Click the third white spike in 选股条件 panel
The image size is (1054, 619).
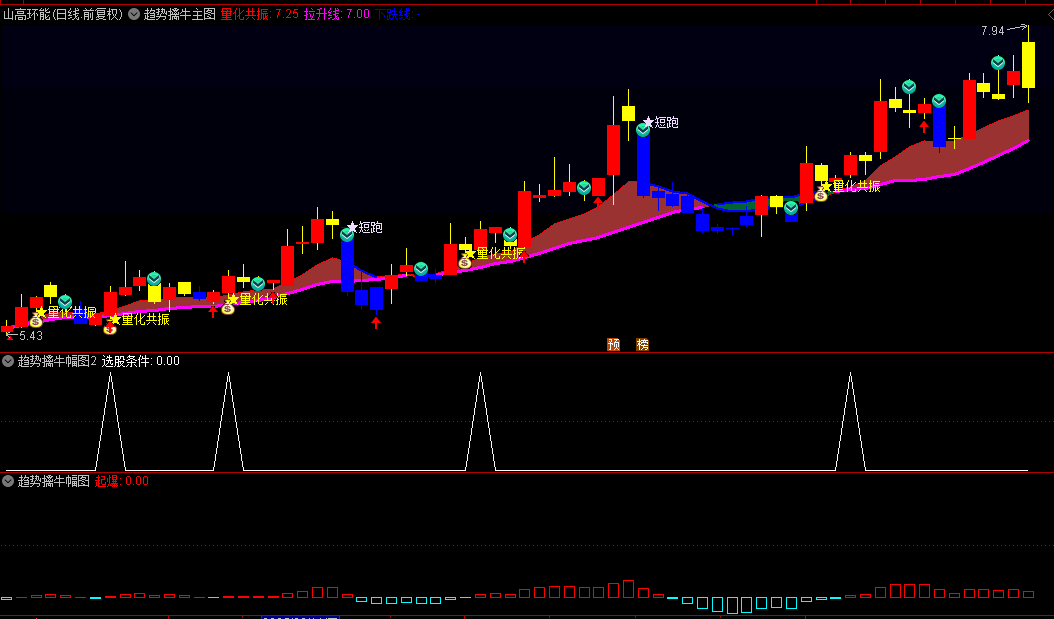click(x=481, y=421)
